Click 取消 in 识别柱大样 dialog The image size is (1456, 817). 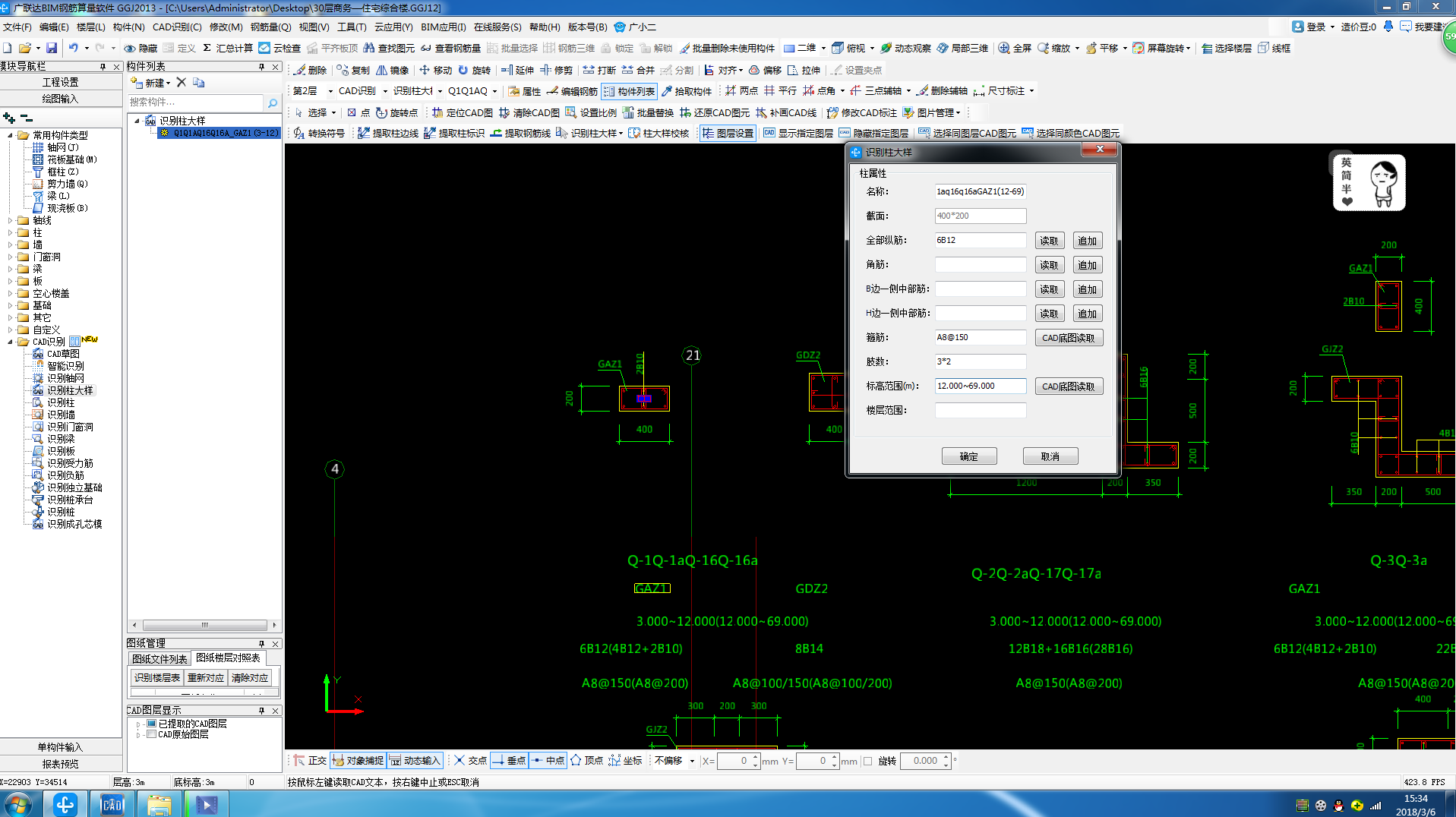pos(1050,456)
